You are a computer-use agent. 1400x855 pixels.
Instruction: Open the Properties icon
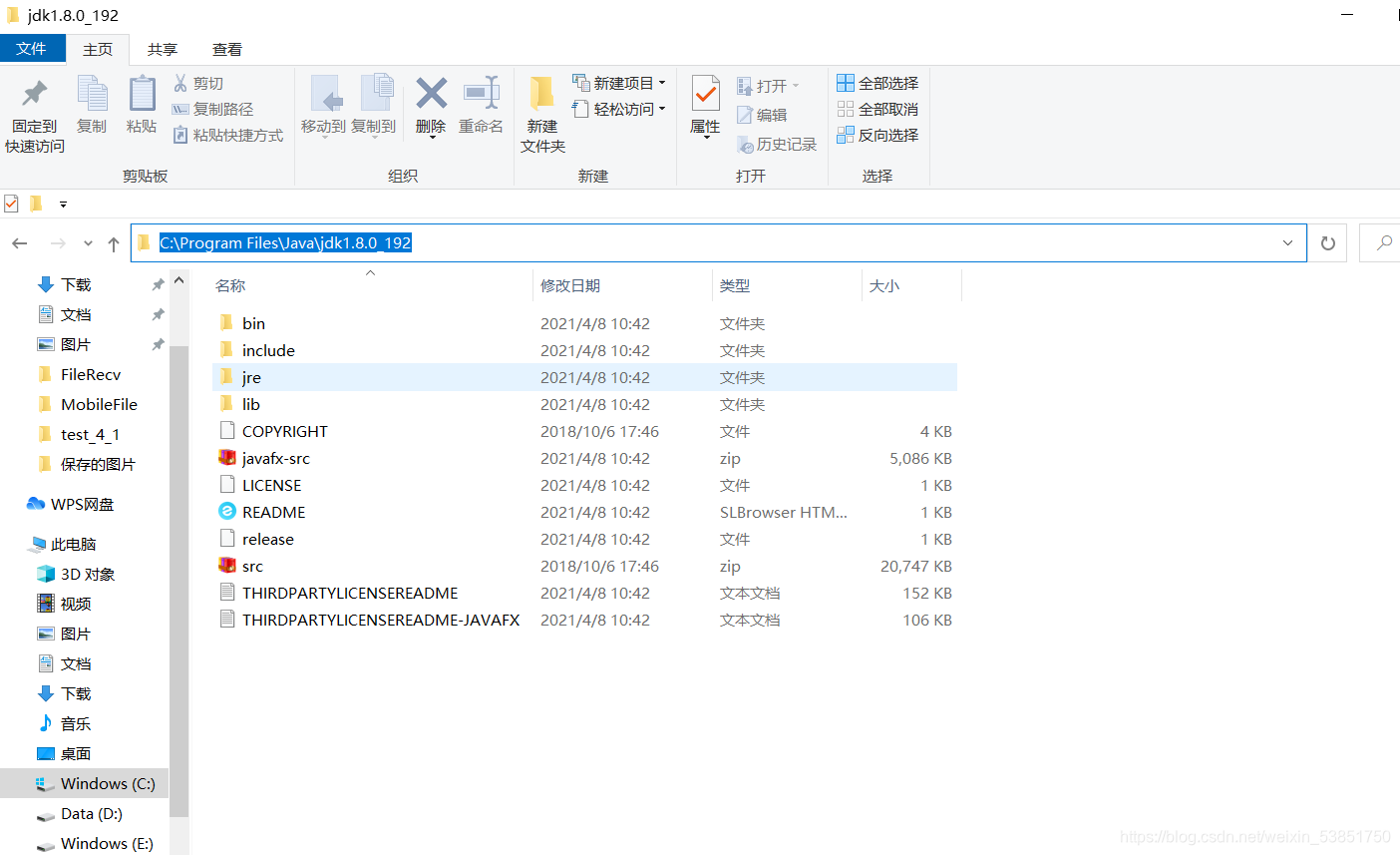[x=705, y=95]
